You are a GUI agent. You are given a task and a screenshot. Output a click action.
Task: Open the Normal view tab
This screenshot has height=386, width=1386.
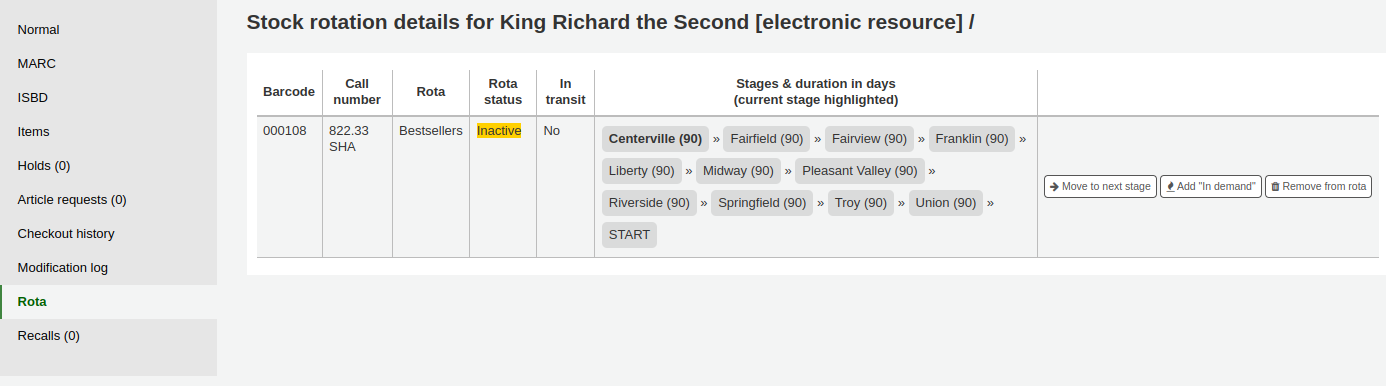(108, 30)
